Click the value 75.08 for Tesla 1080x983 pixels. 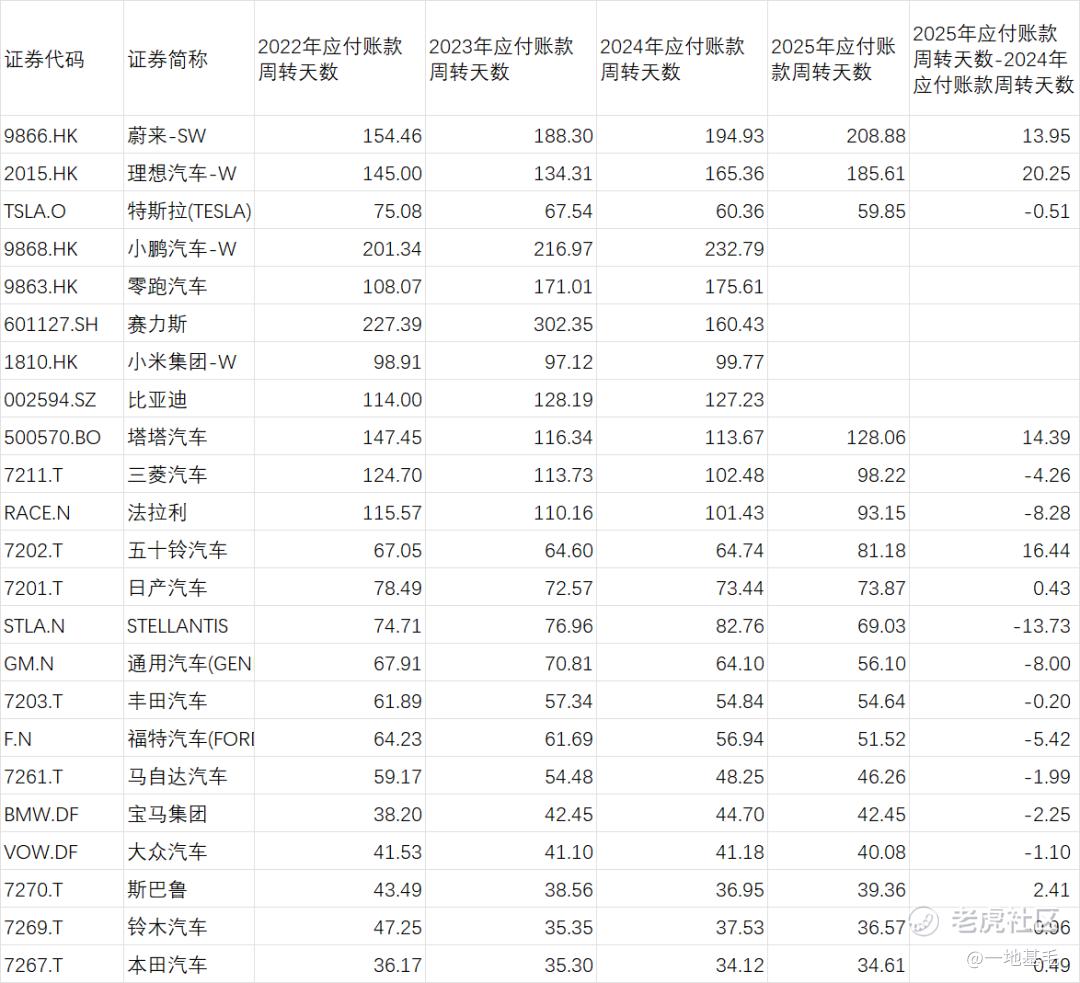tap(397, 211)
